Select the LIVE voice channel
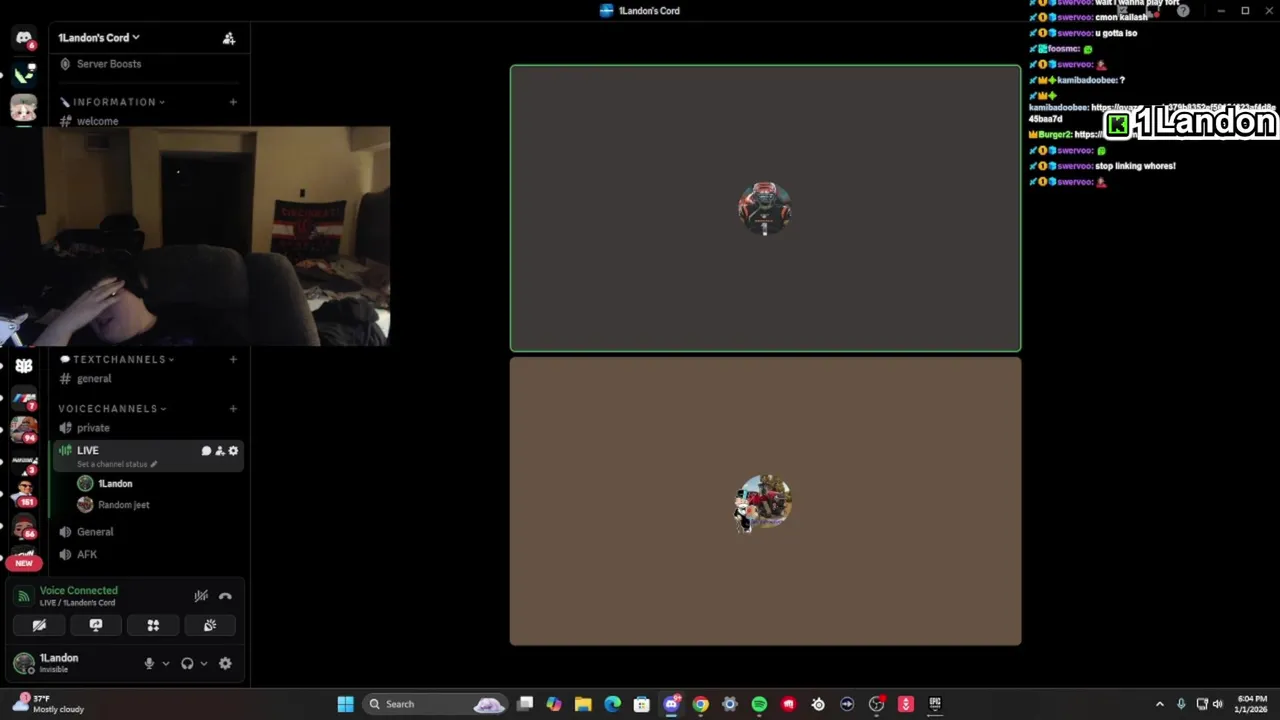1280x720 pixels. pos(148,456)
